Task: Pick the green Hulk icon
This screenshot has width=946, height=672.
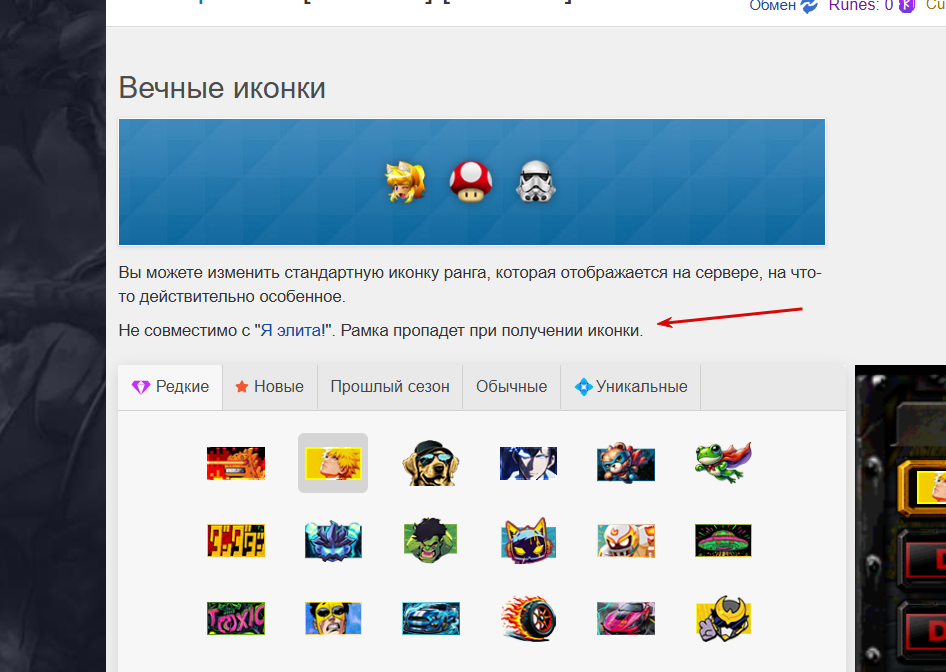Action: click(x=431, y=540)
